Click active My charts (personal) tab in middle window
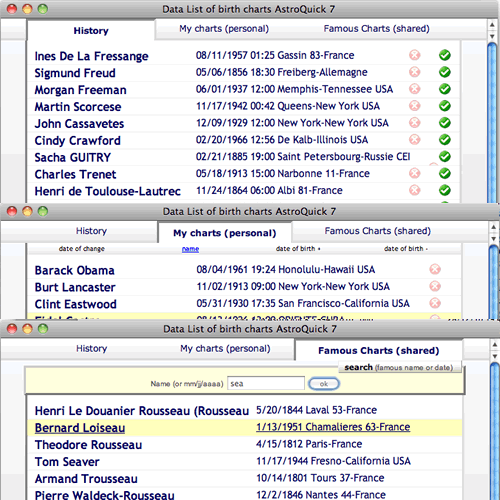 click(x=225, y=233)
